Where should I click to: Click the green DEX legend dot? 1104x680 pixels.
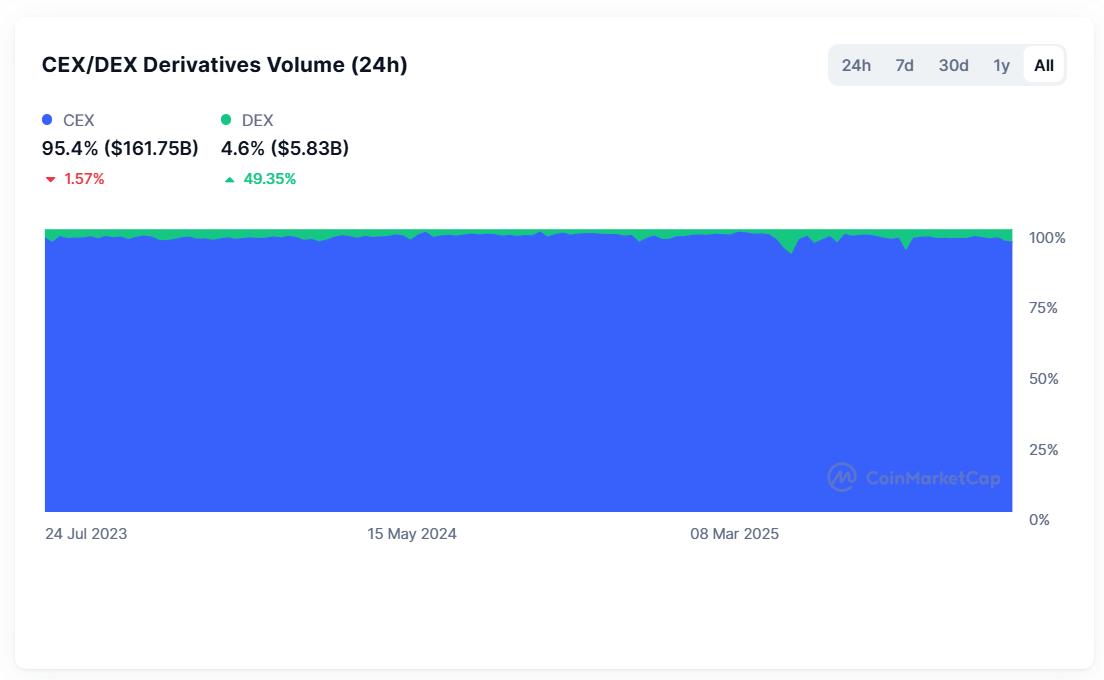pyautogui.click(x=226, y=120)
